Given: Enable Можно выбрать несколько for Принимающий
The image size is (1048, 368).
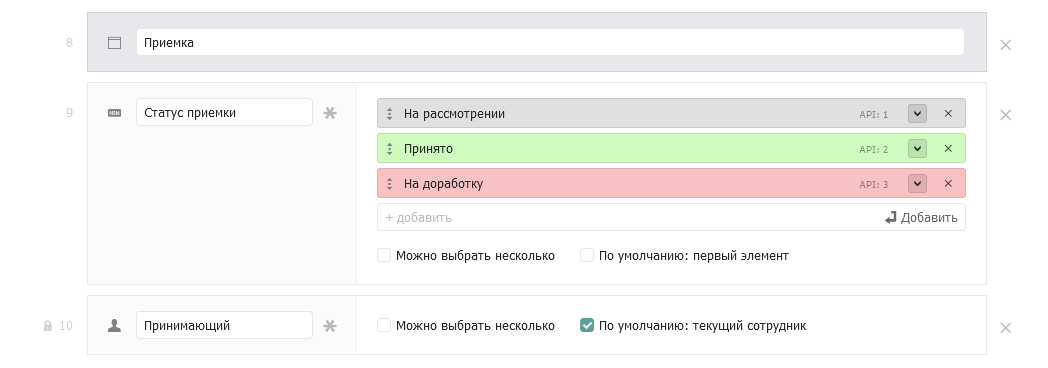Looking at the screenshot, I should [384, 325].
